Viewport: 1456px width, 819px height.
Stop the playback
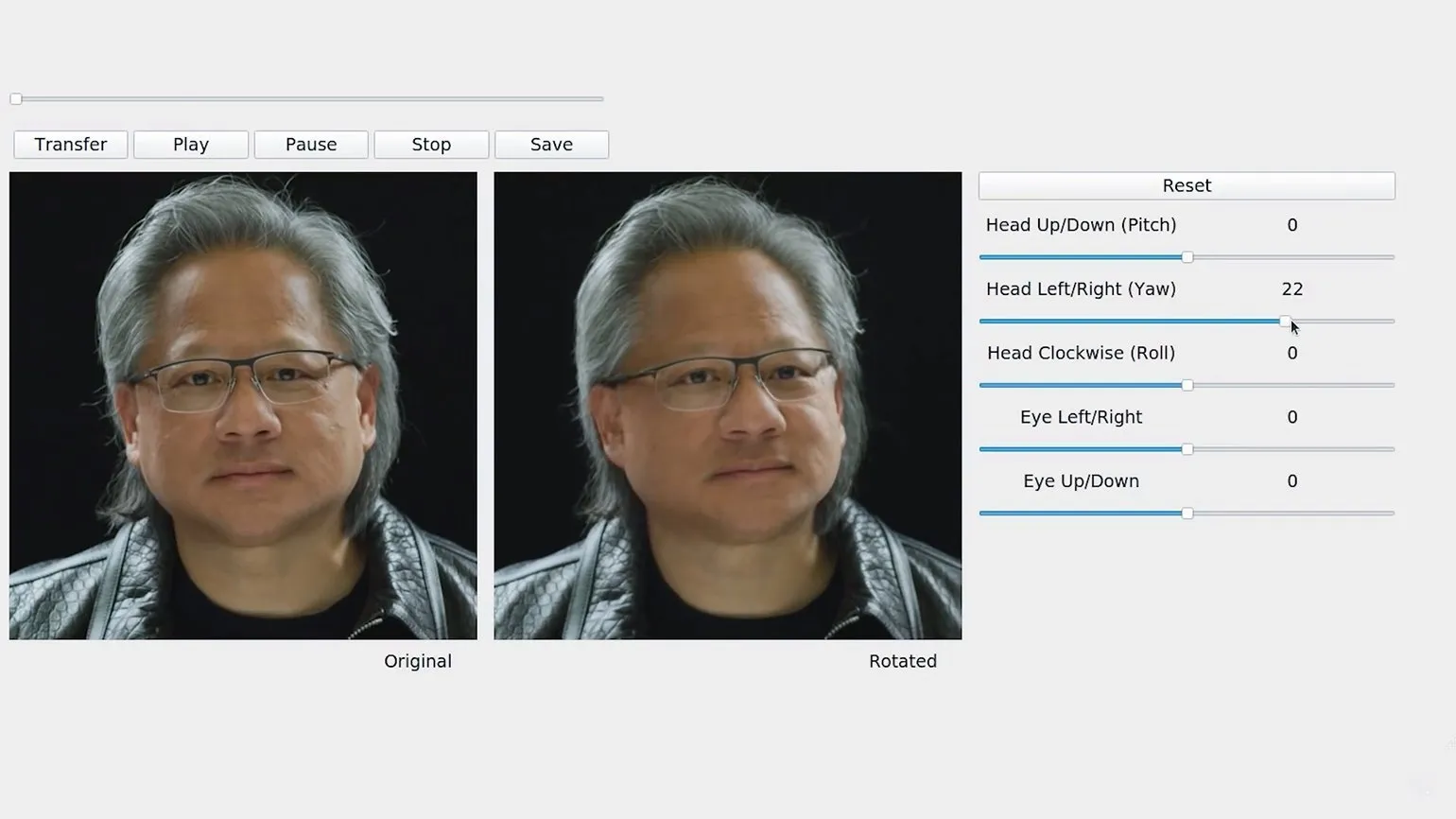point(431,145)
